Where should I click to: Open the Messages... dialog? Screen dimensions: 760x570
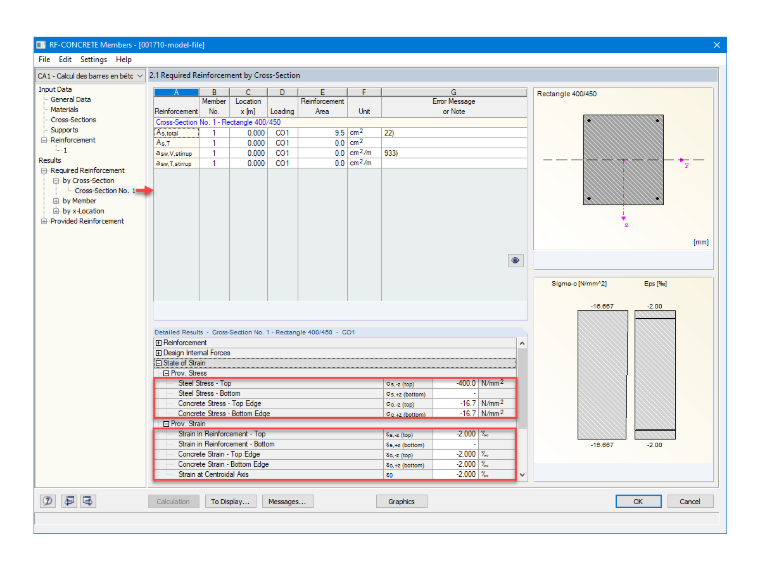click(x=287, y=501)
